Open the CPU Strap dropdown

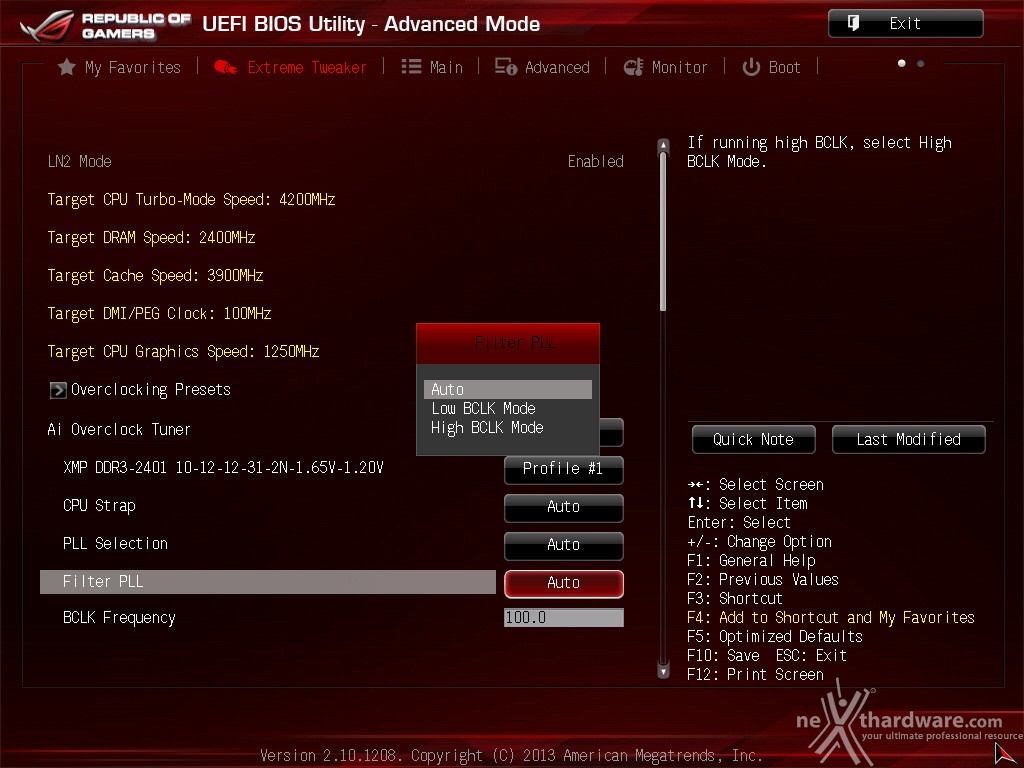564,507
